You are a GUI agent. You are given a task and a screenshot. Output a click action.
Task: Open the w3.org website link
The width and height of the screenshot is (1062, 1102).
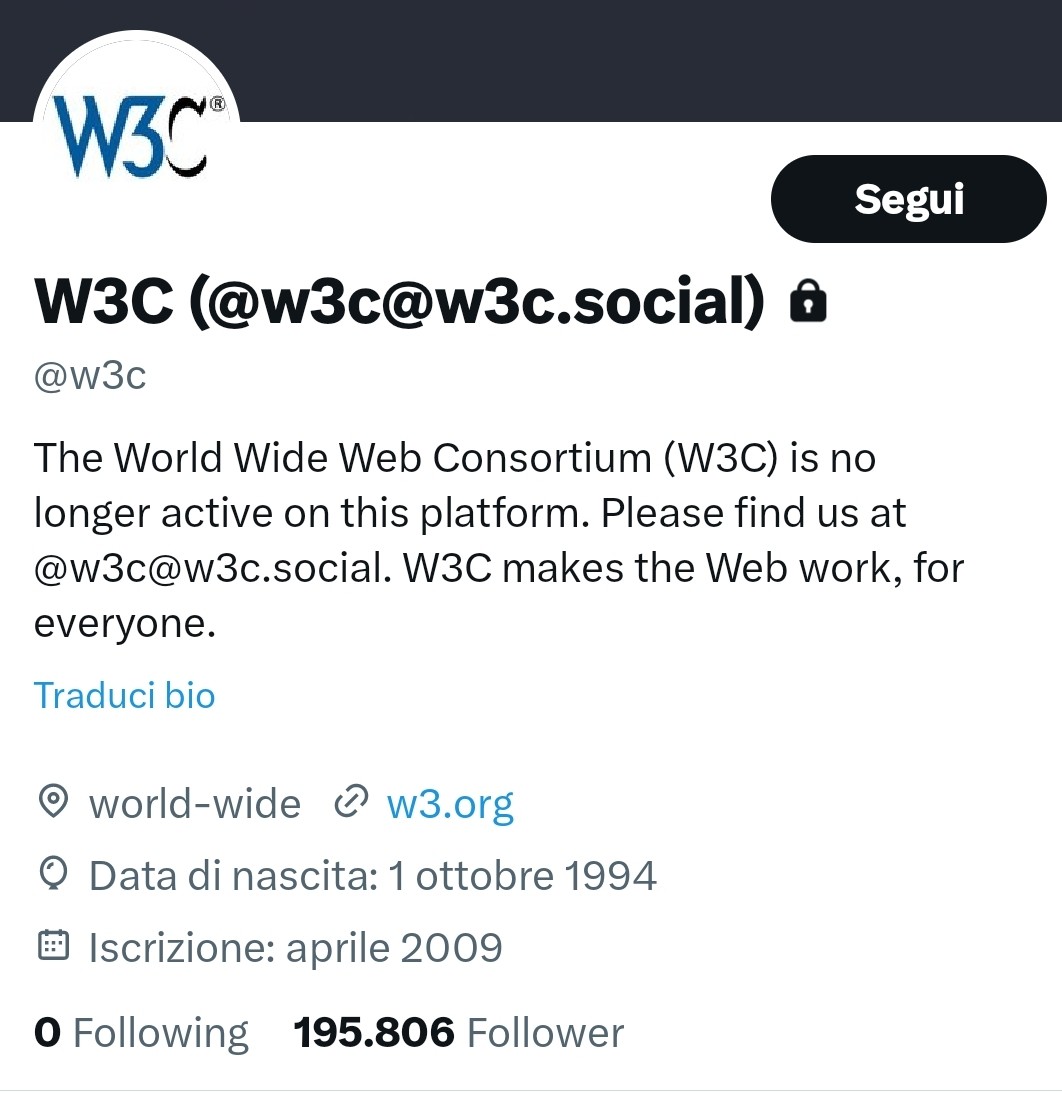(x=450, y=804)
